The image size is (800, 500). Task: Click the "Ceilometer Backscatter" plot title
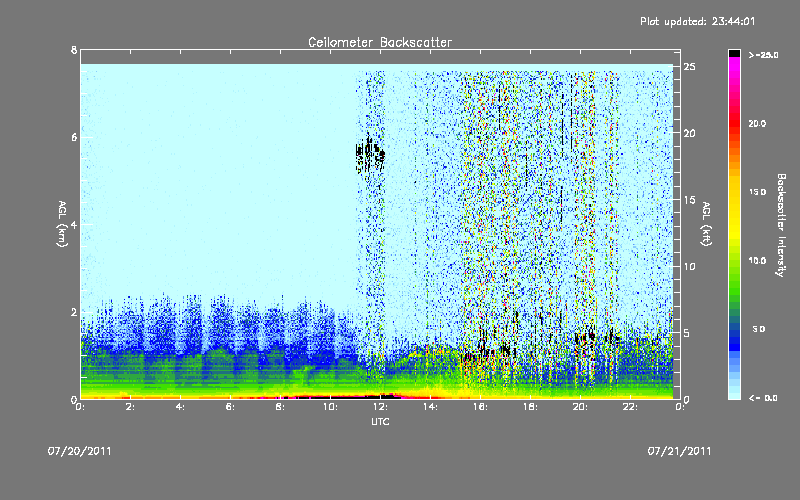pyautogui.click(x=380, y=42)
